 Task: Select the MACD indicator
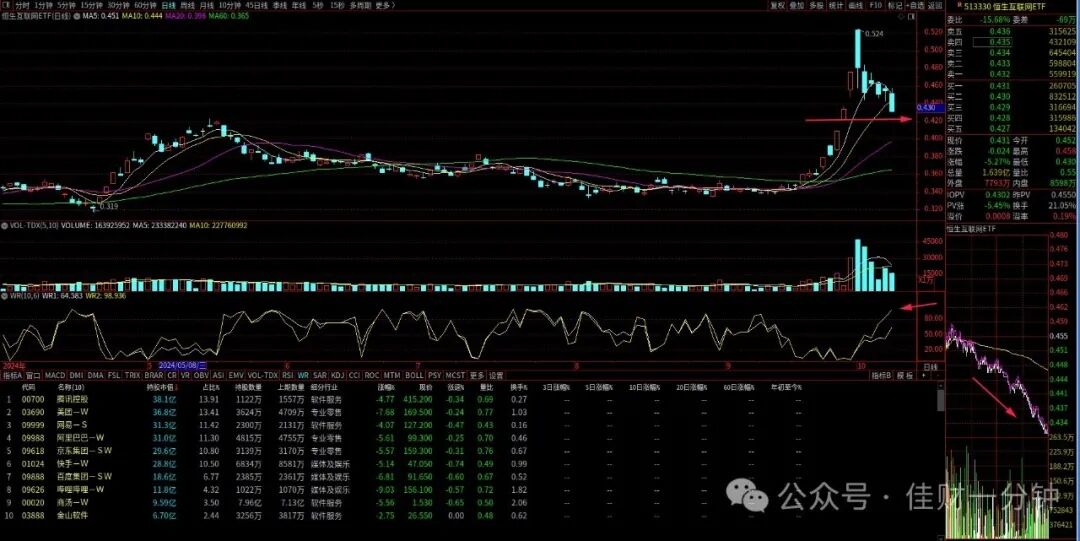tap(54, 376)
